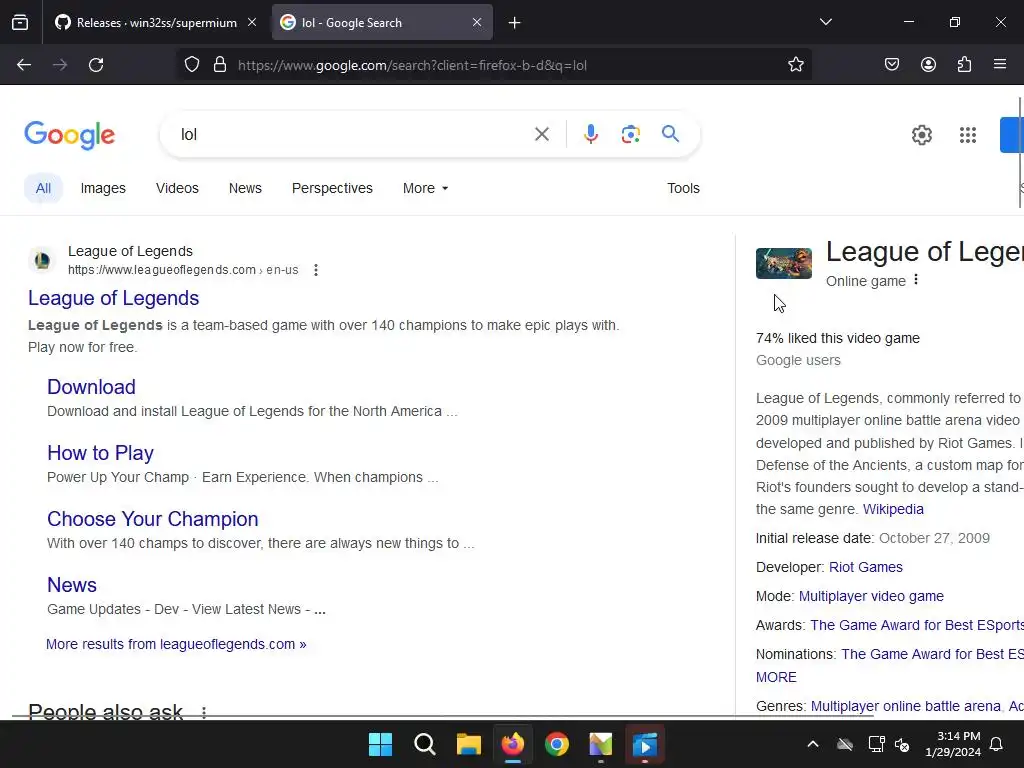Open Save to Pocket icon
Viewport: 1024px width, 768px height.
coord(891,65)
